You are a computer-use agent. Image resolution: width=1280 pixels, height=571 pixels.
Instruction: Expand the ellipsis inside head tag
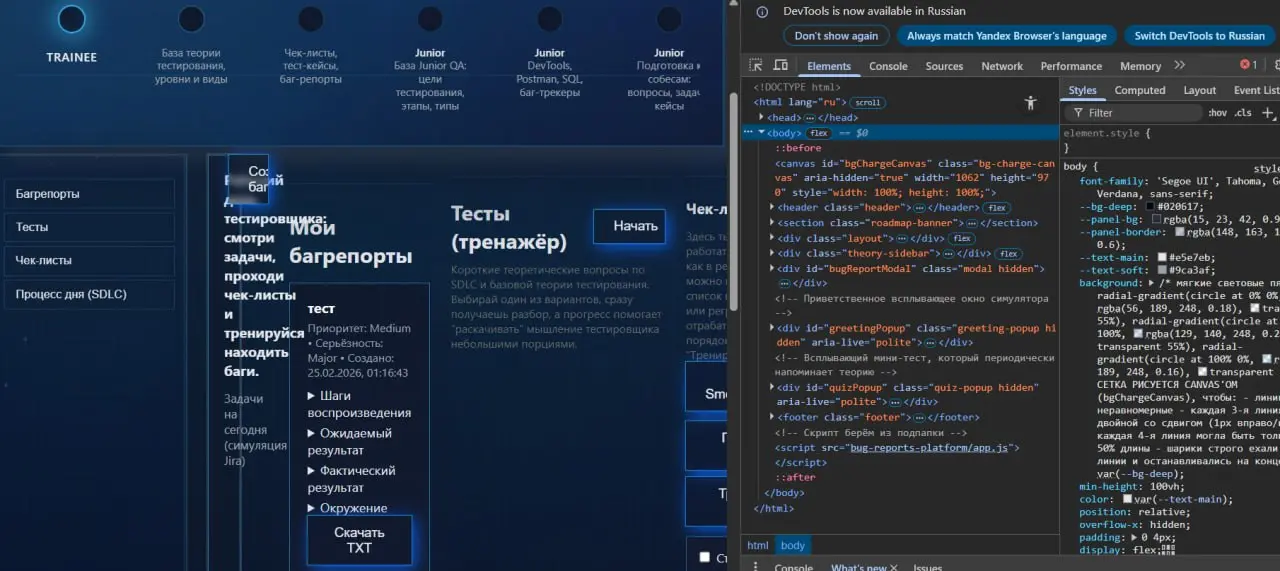(x=810, y=117)
